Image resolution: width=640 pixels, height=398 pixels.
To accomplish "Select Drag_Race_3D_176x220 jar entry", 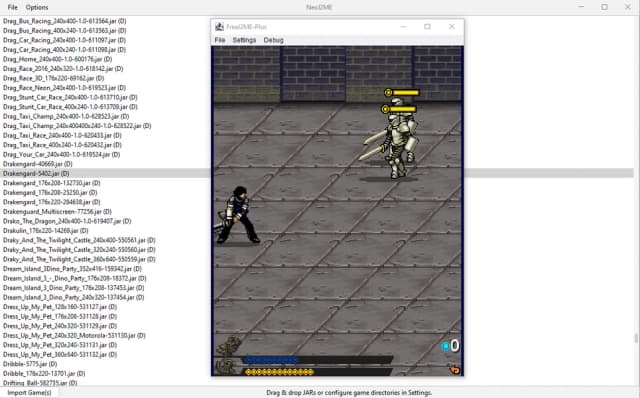I will click(53, 78).
